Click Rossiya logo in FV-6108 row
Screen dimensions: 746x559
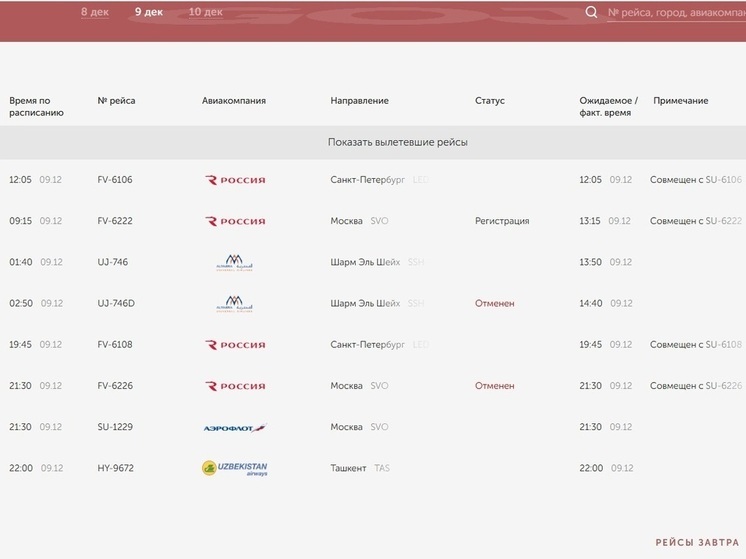235,345
